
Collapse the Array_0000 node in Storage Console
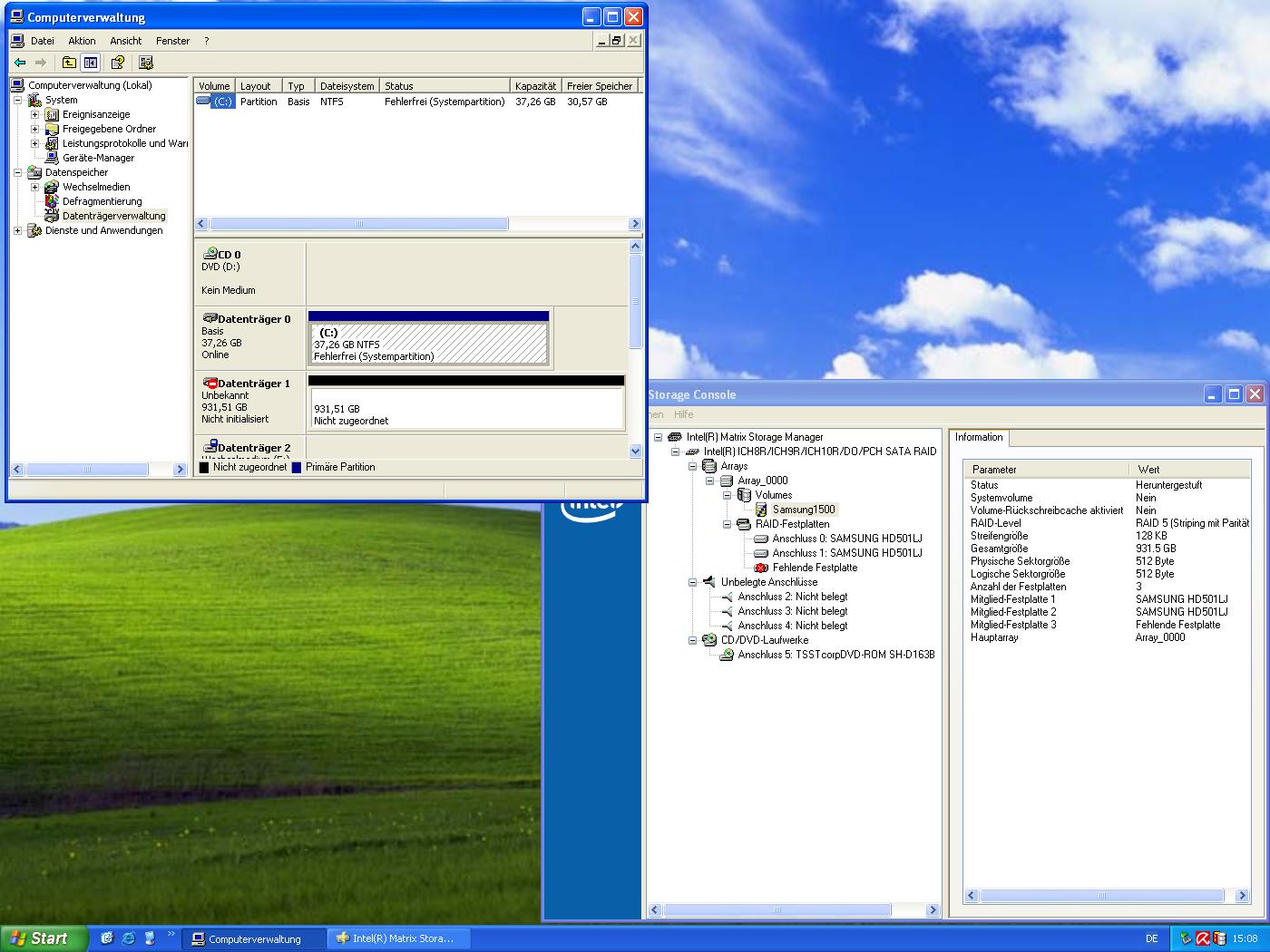tap(709, 481)
